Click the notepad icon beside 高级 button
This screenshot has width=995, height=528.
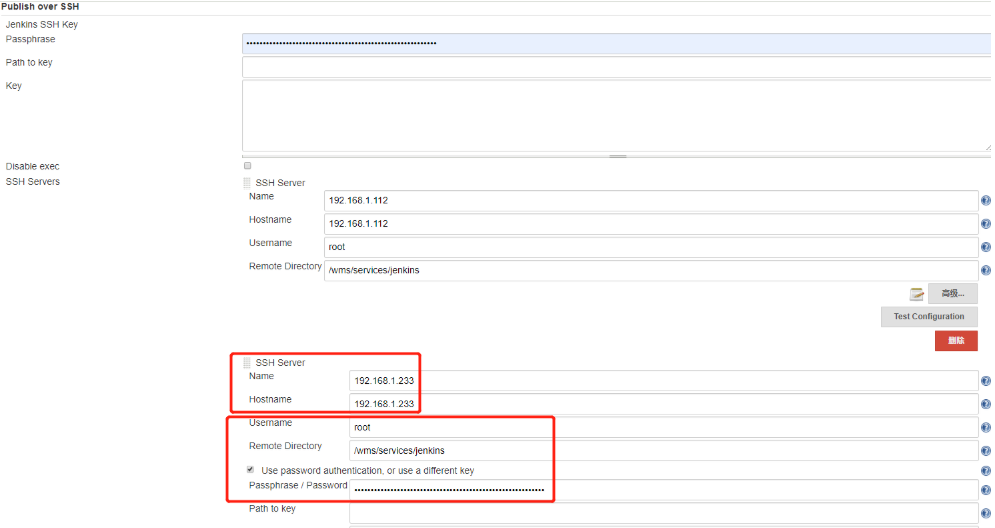click(916, 294)
